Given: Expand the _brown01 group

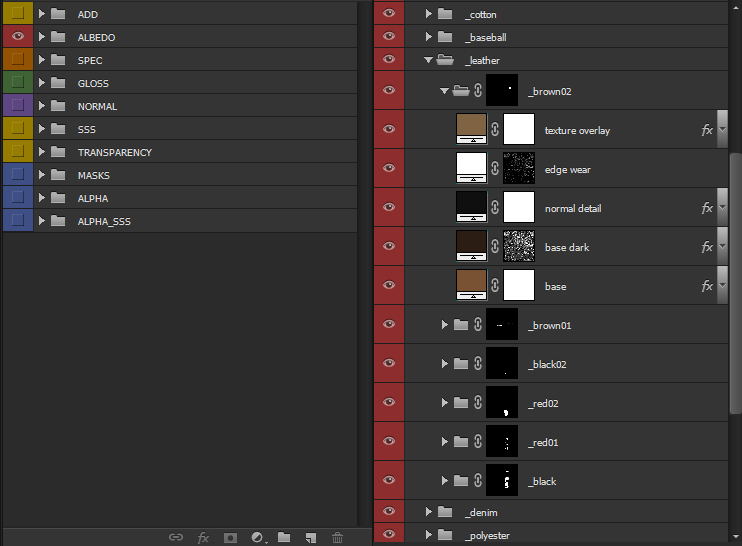Looking at the screenshot, I should click(x=445, y=324).
